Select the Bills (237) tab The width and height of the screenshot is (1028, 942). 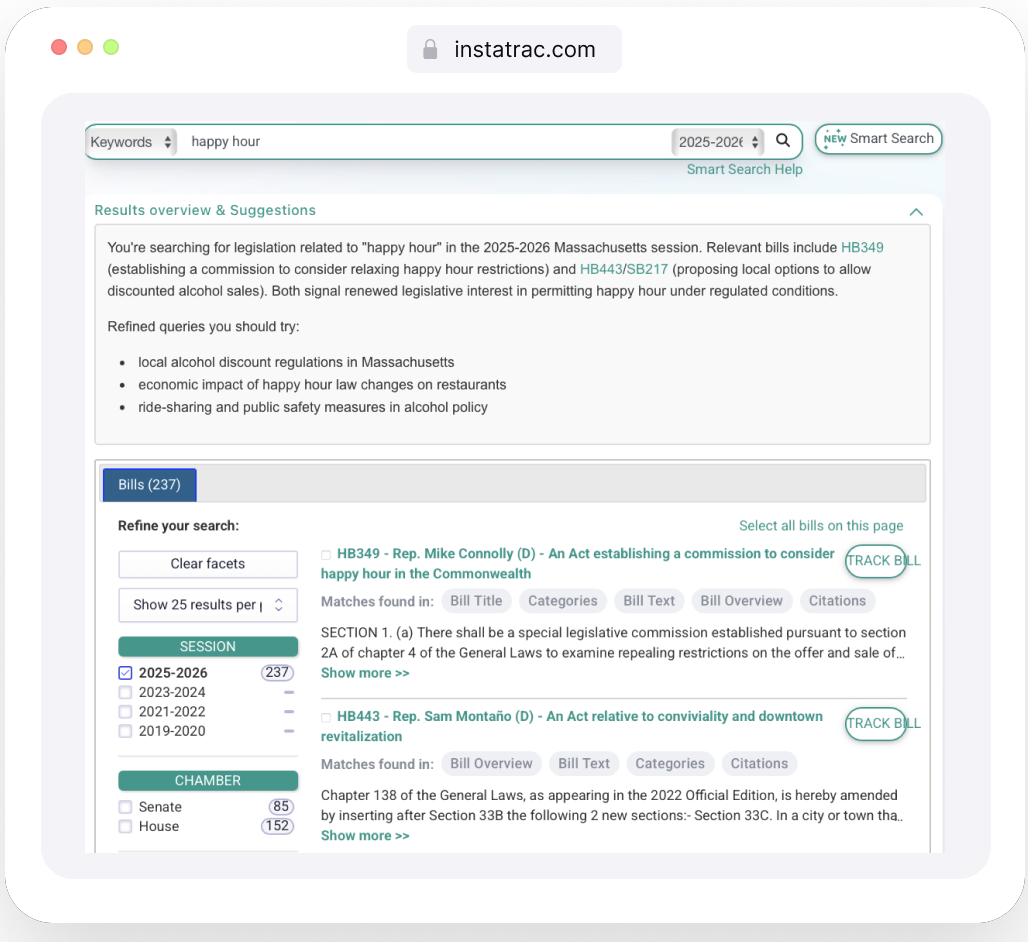pyautogui.click(x=149, y=484)
